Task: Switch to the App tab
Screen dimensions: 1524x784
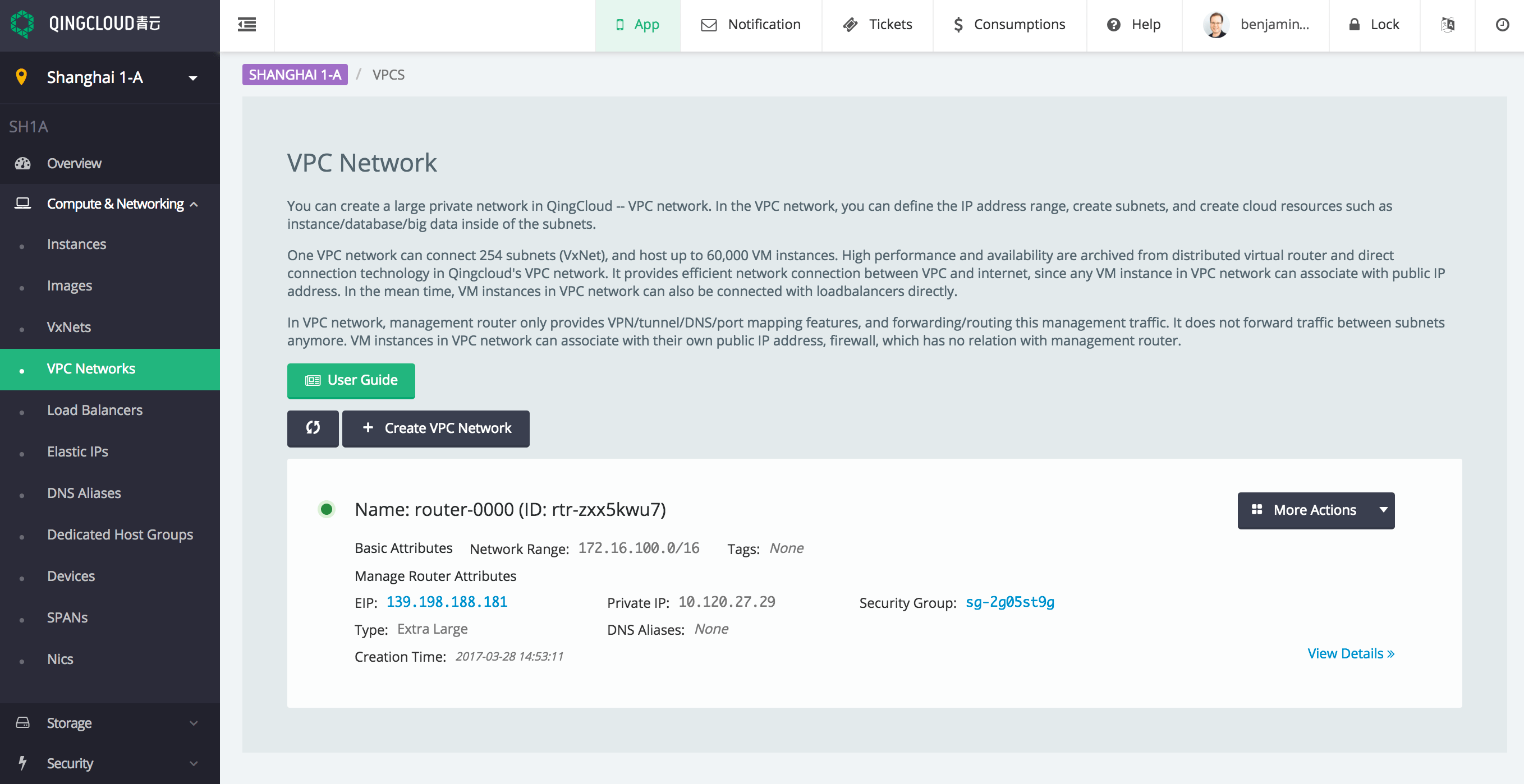Action: pyautogui.click(x=638, y=25)
